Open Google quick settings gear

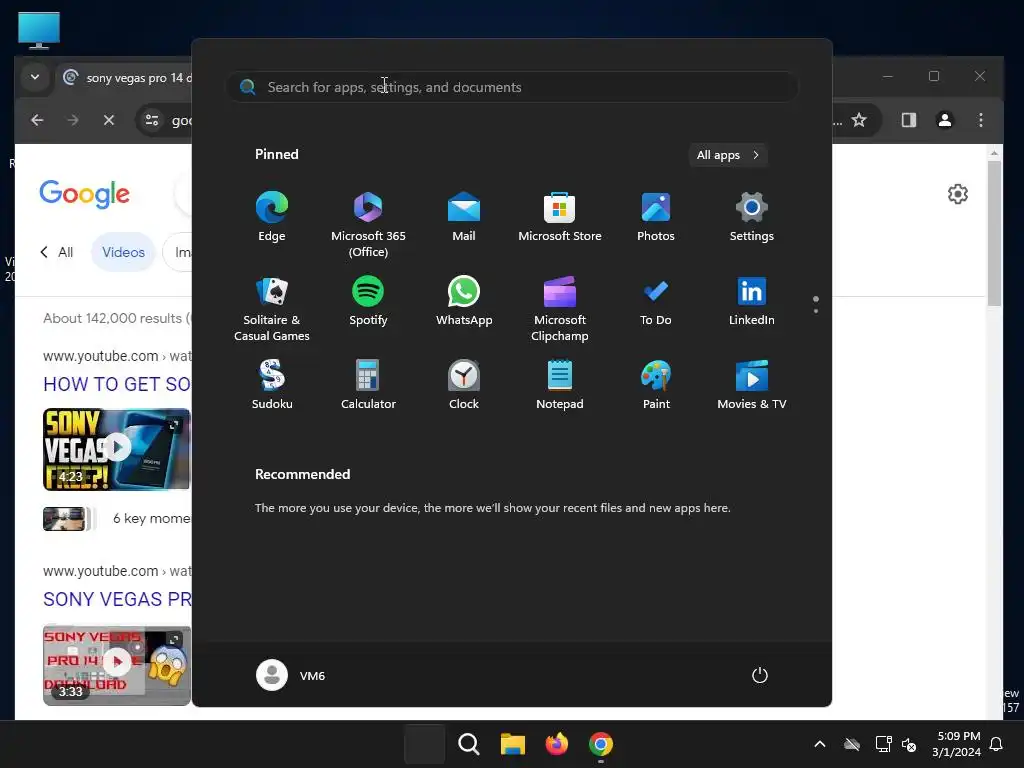coord(957,194)
